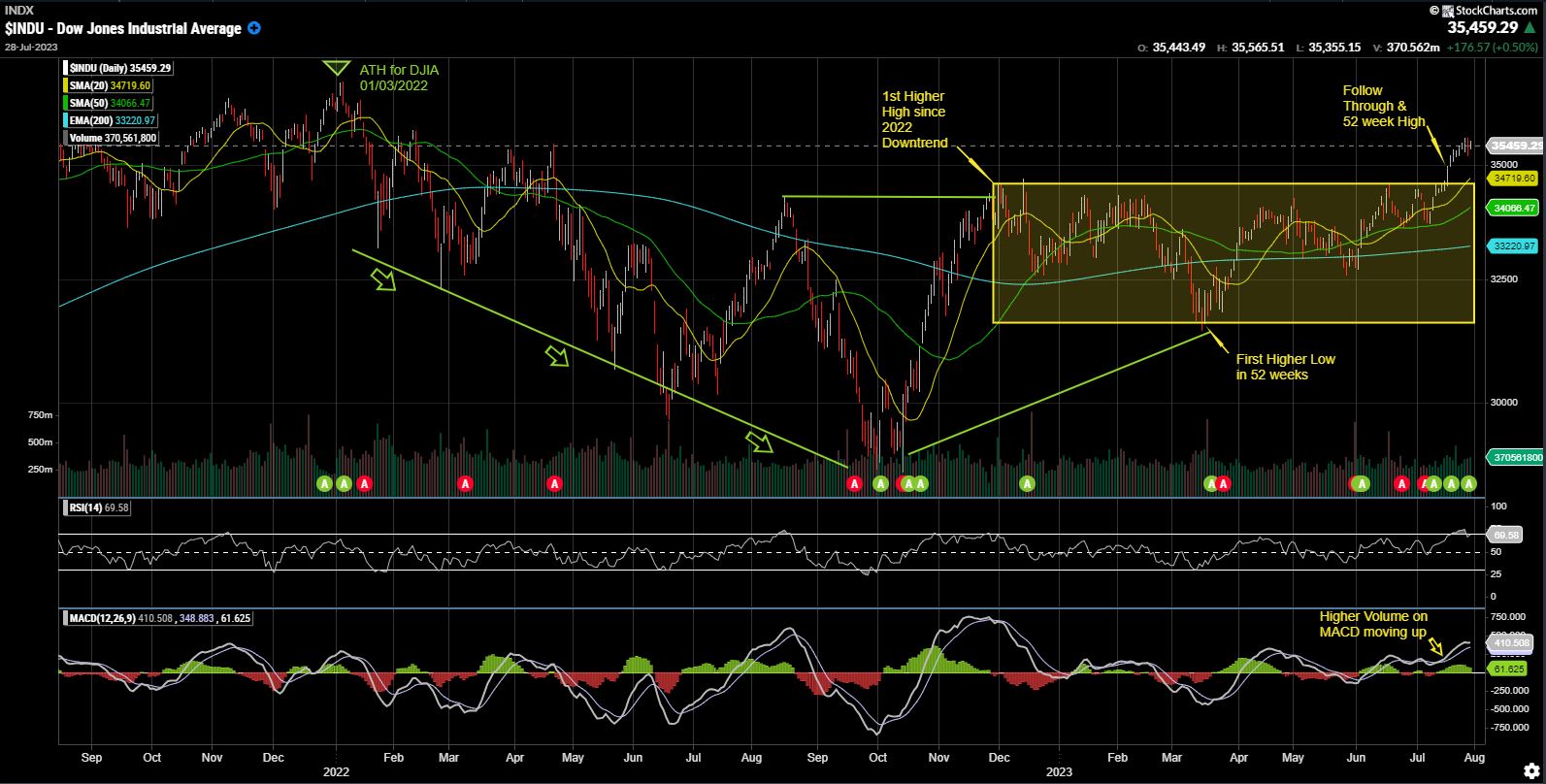The width and height of the screenshot is (1546, 784).
Task: Click the green 61.625 MACD histogram value tag
Action: [x=1511, y=669]
